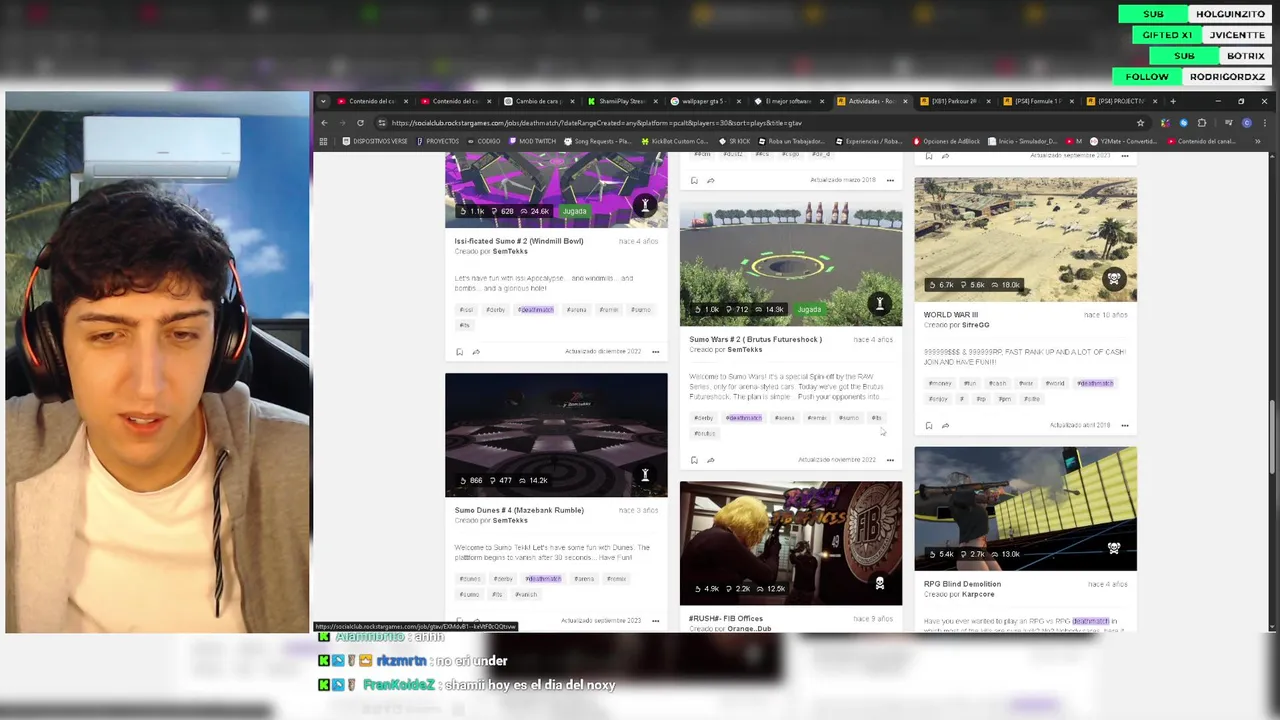Switch to the ShamiiPlay Stream tab
The height and width of the screenshot is (720, 1280).
pyautogui.click(x=622, y=101)
